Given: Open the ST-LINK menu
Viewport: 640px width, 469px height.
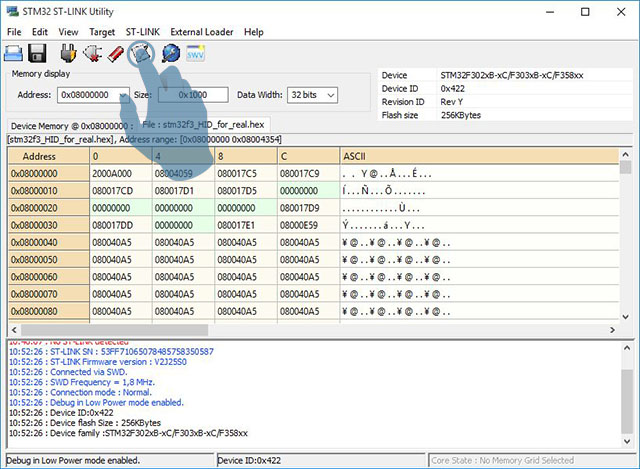Looking at the screenshot, I should pyautogui.click(x=143, y=32).
